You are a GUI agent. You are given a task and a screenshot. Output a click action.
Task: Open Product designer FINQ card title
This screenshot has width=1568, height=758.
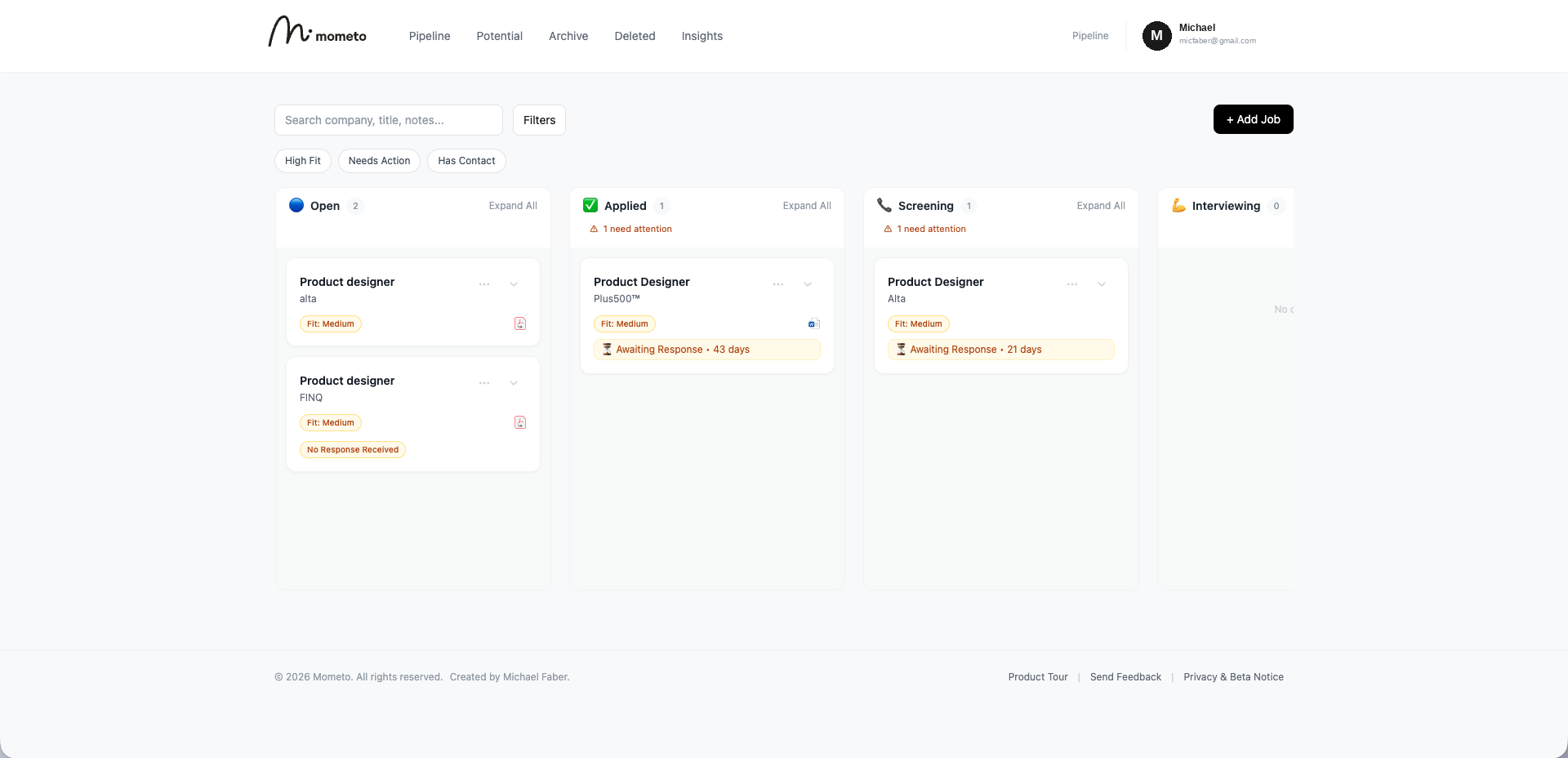(x=347, y=381)
